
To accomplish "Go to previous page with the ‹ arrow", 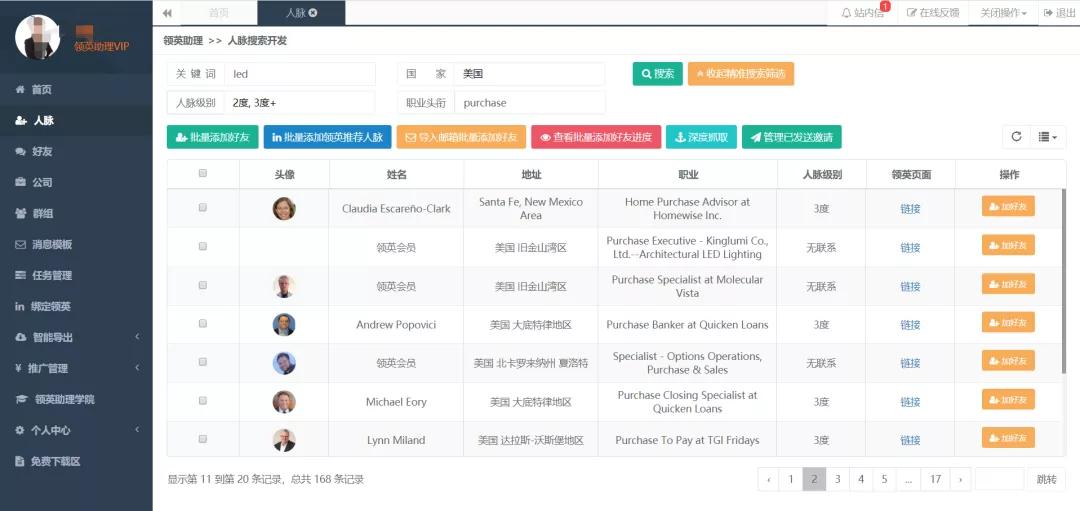I will [x=768, y=479].
